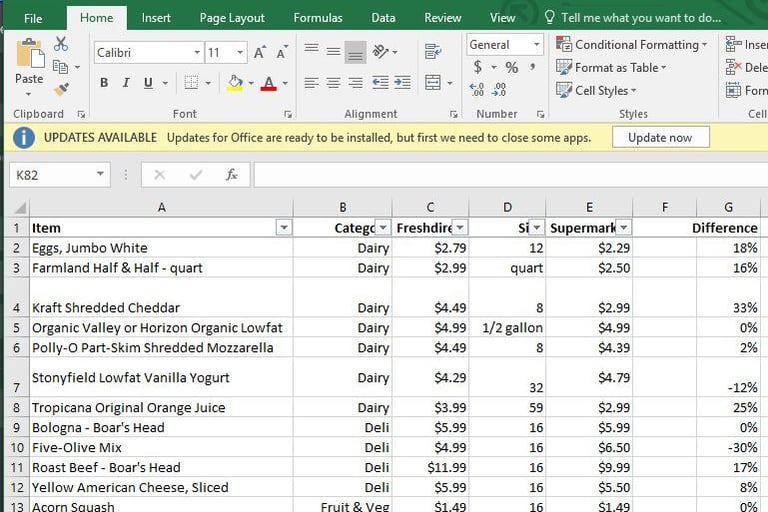Click Format as Table
The image size is (768, 512).
coord(611,68)
